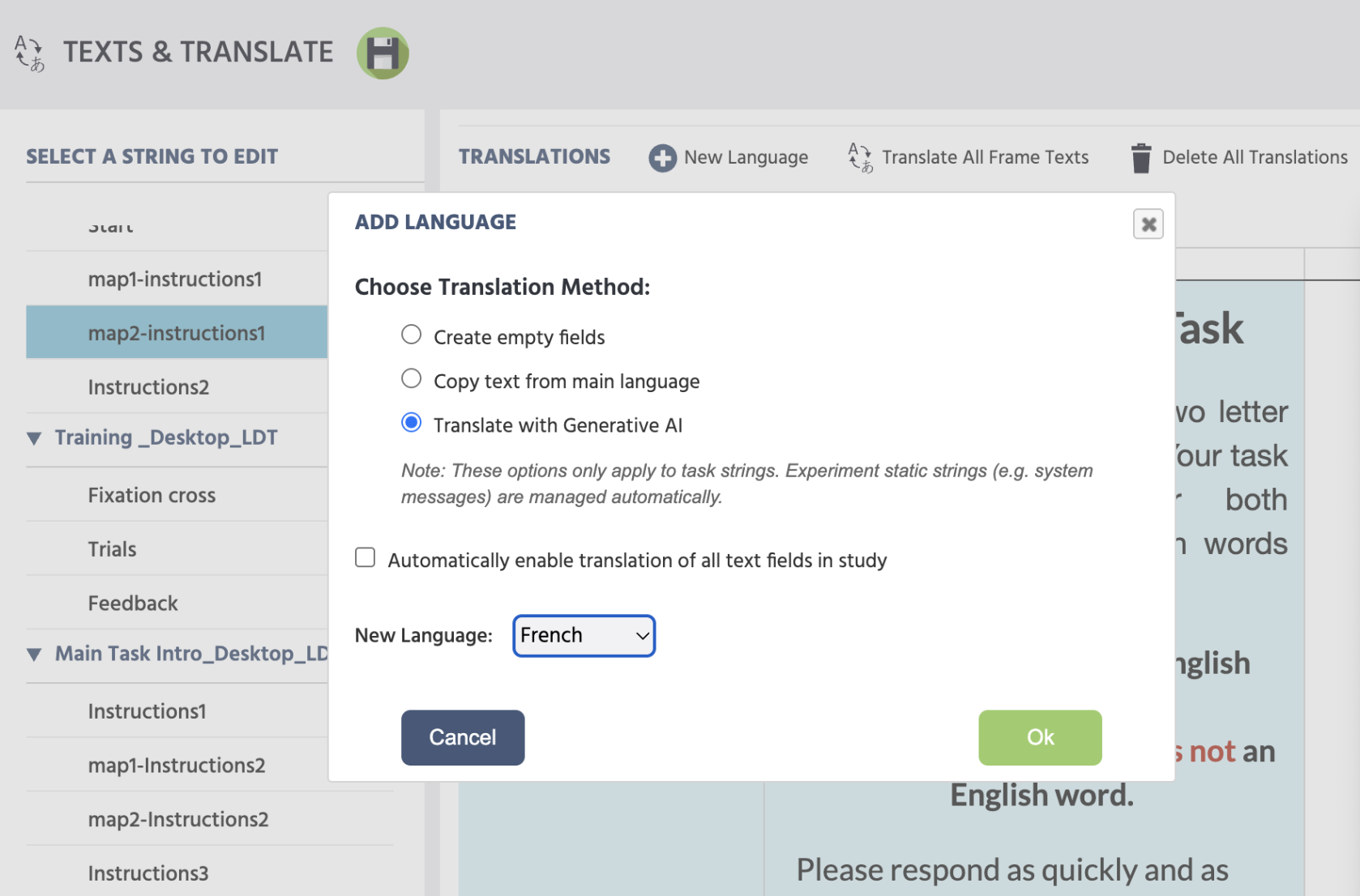Image resolution: width=1360 pixels, height=896 pixels.
Task: Click the New Language plus icon
Action: click(662, 157)
